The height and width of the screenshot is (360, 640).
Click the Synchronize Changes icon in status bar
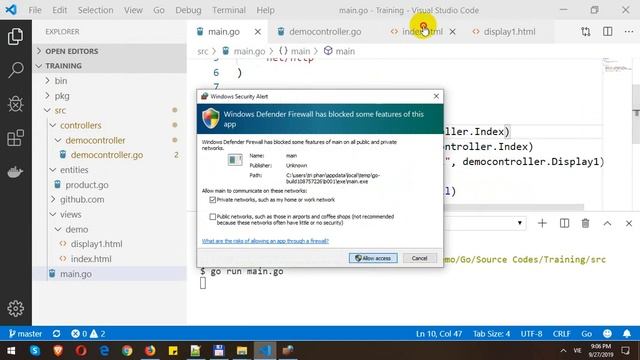[56, 333]
